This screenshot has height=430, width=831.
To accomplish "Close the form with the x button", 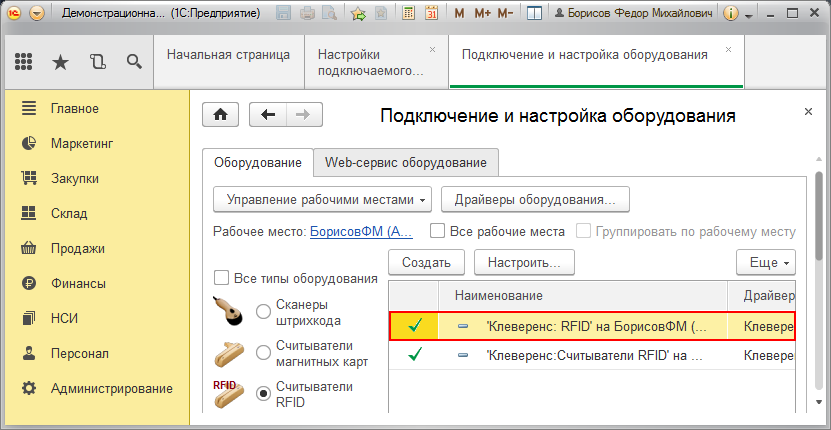I will 808,111.
